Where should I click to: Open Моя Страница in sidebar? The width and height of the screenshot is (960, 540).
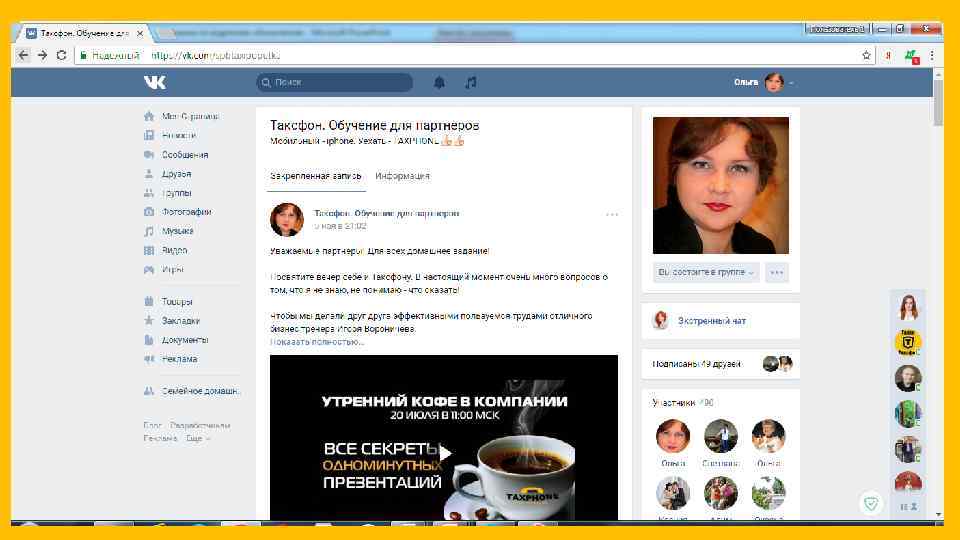coord(182,116)
